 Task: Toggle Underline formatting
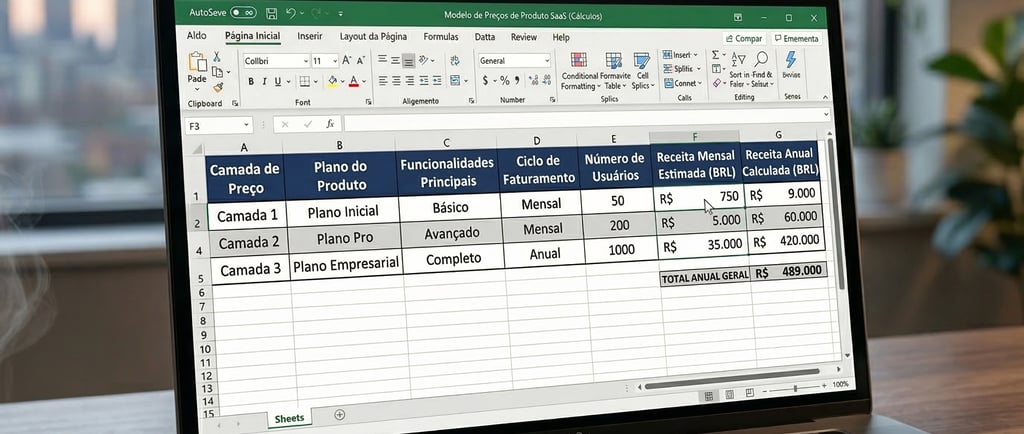click(278, 82)
